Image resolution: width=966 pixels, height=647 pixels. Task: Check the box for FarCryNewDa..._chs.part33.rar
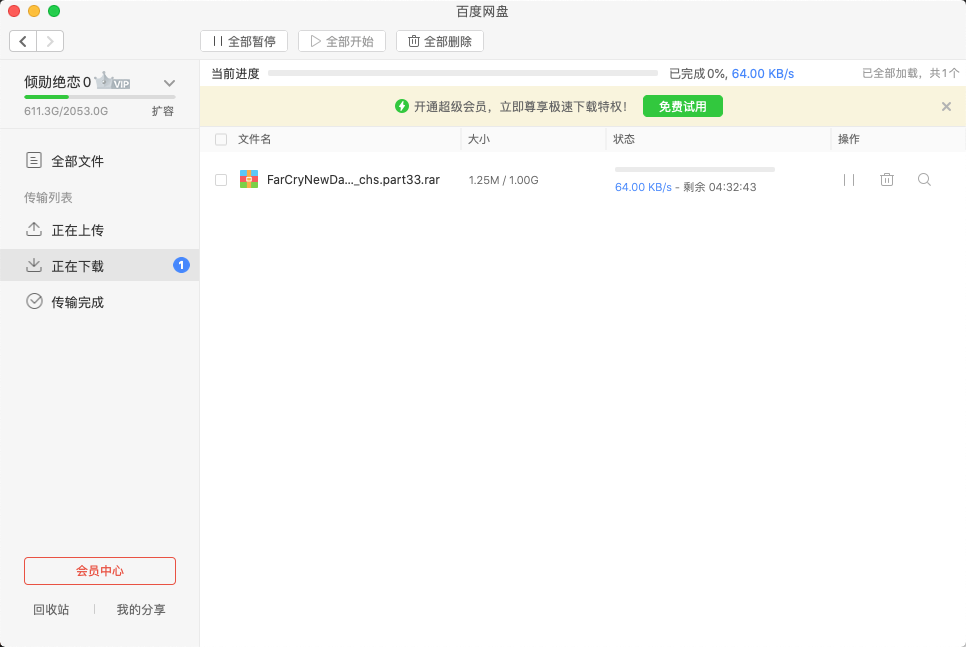point(221,180)
